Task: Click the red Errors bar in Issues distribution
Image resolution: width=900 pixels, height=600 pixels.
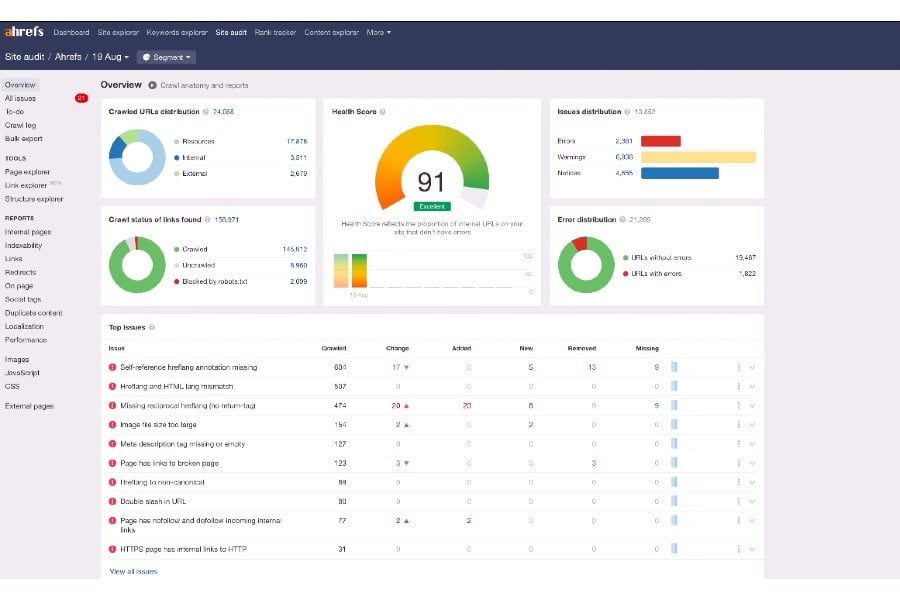Action: pyautogui.click(x=661, y=141)
